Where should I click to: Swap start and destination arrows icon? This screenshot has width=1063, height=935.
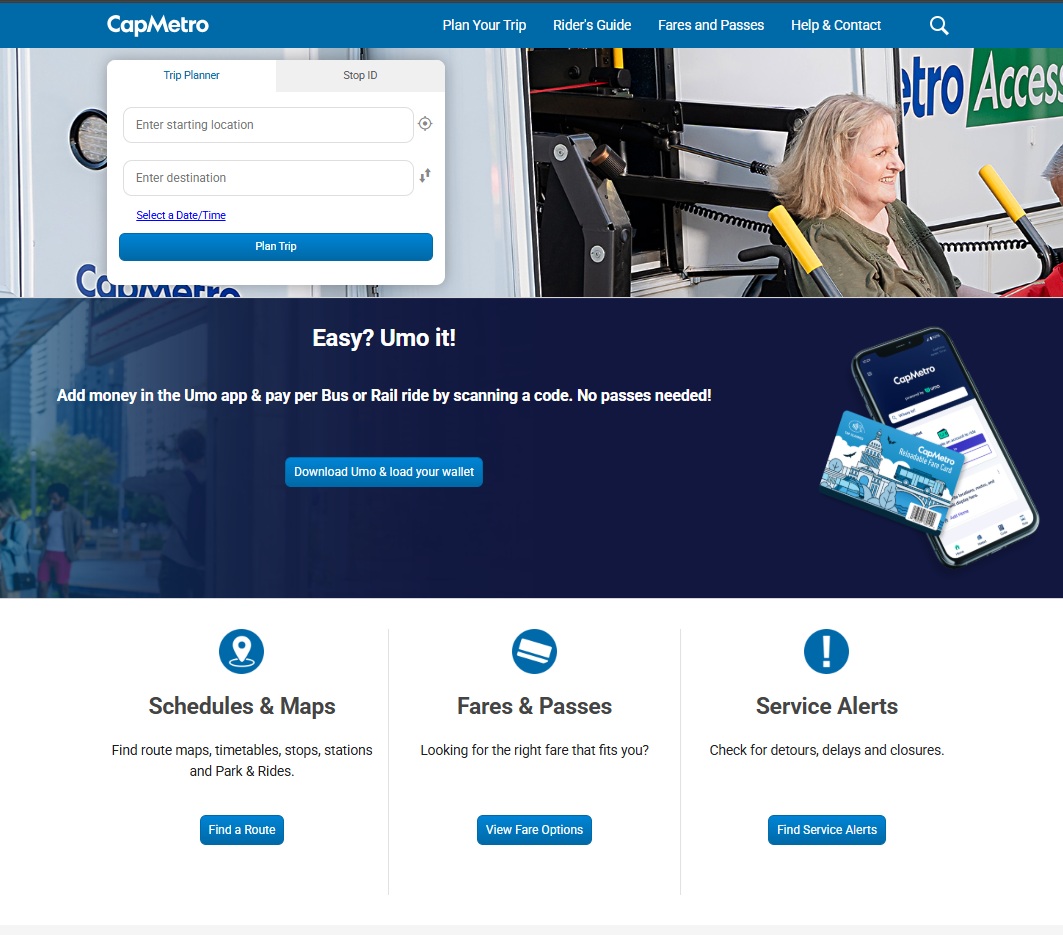(425, 176)
